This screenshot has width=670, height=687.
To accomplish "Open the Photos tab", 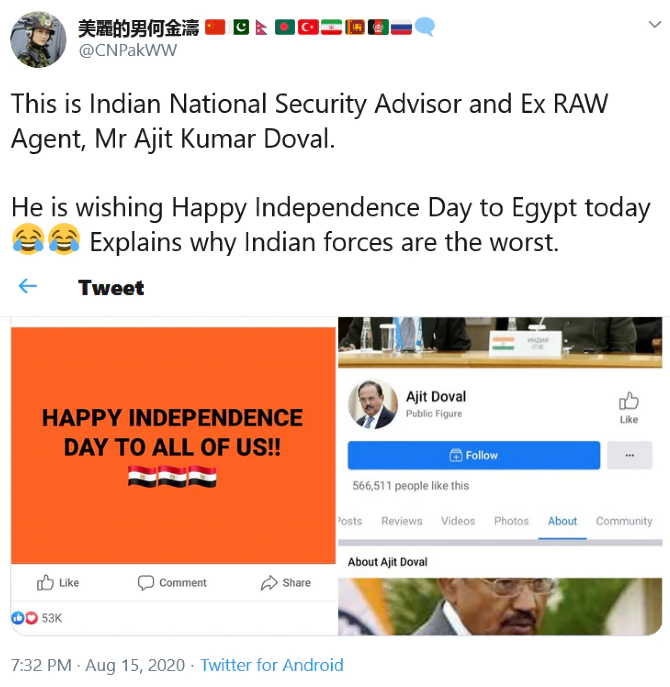I will click(511, 521).
